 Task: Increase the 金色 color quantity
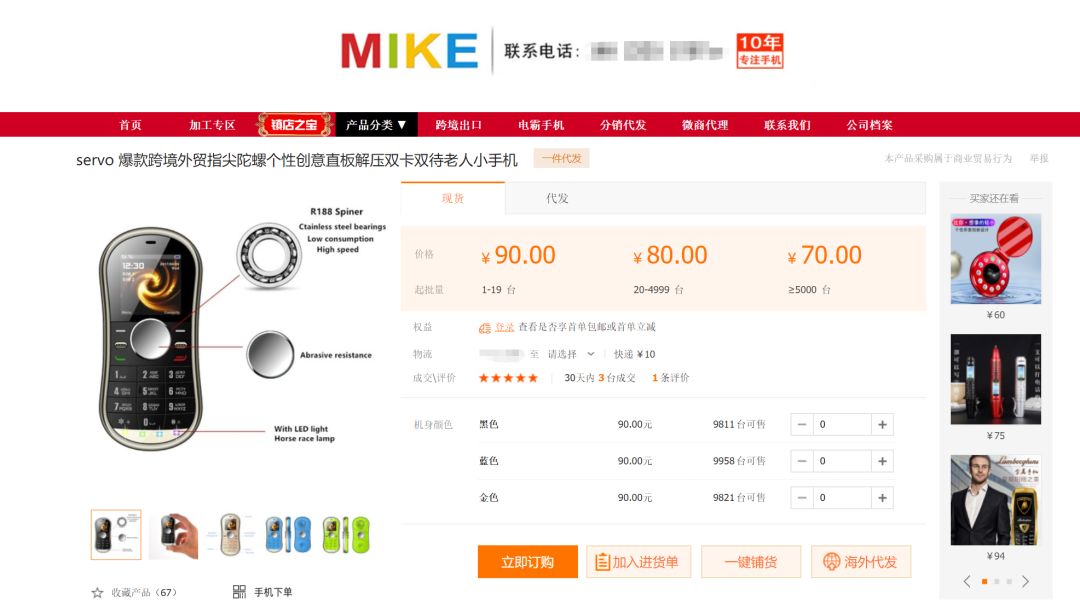tap(882, 497)
